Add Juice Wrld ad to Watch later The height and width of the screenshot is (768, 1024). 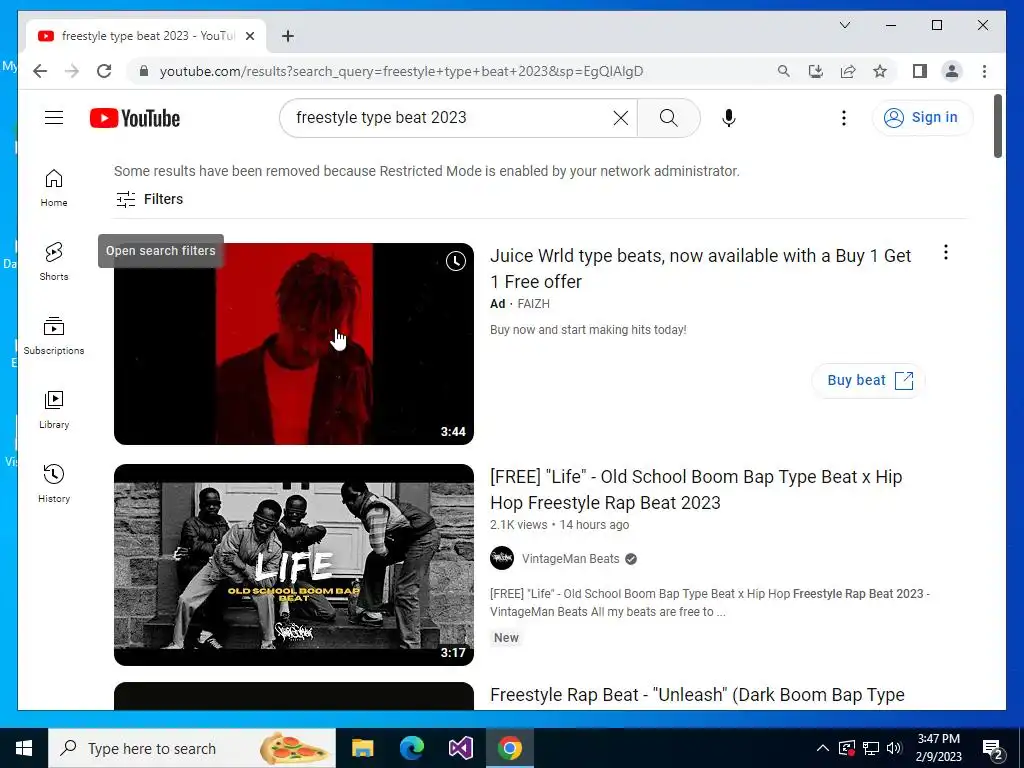click(455, 261)
